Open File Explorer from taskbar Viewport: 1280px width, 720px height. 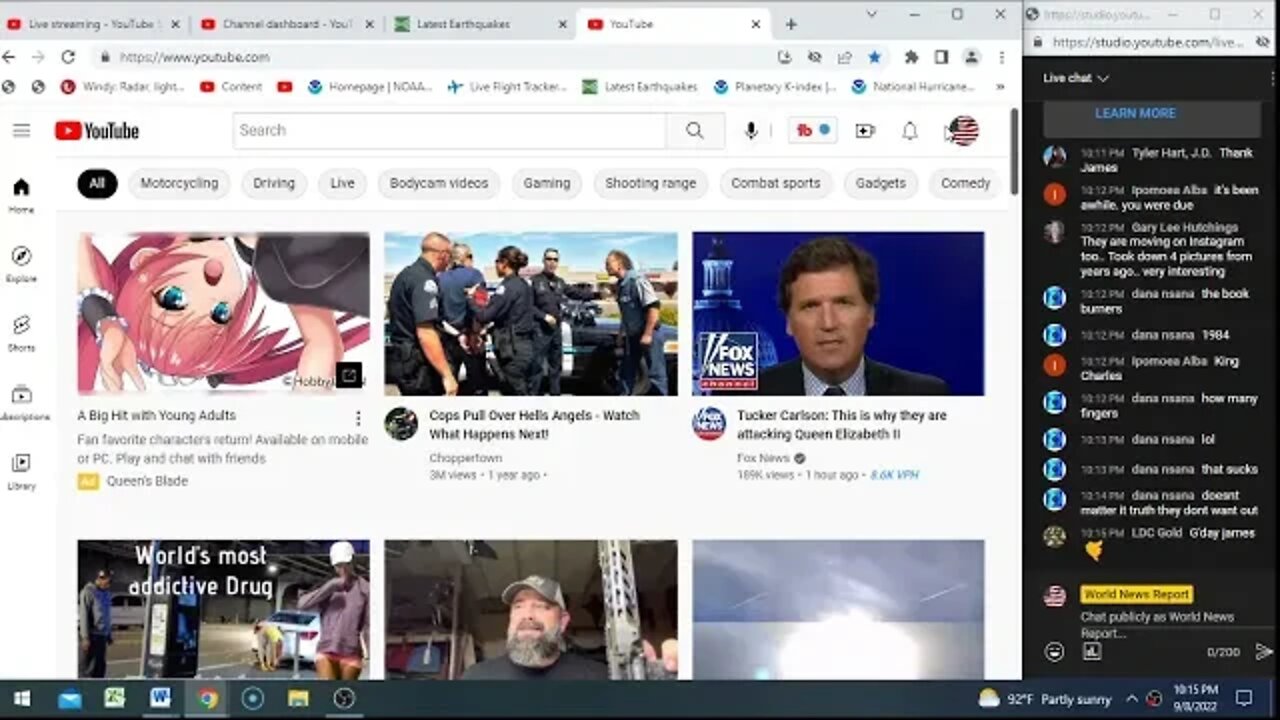[x=298, y=698]
